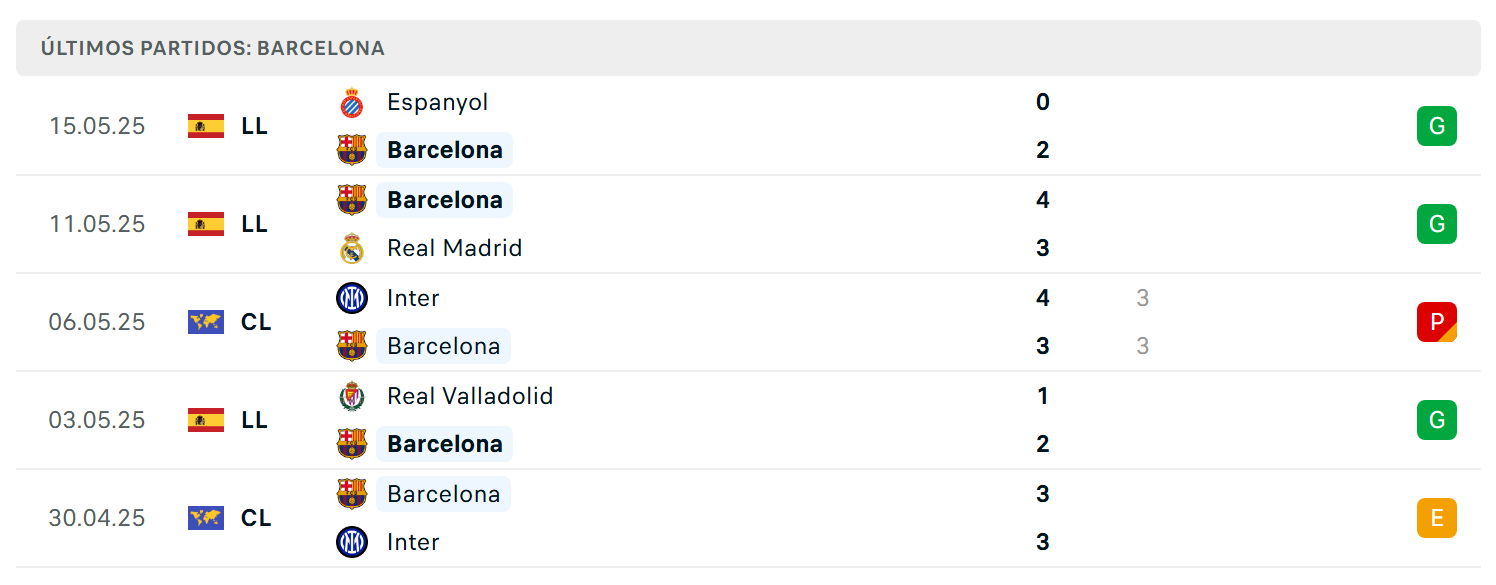
Task: Open the Real Valladolid team link
Action: tap(470, 396)
